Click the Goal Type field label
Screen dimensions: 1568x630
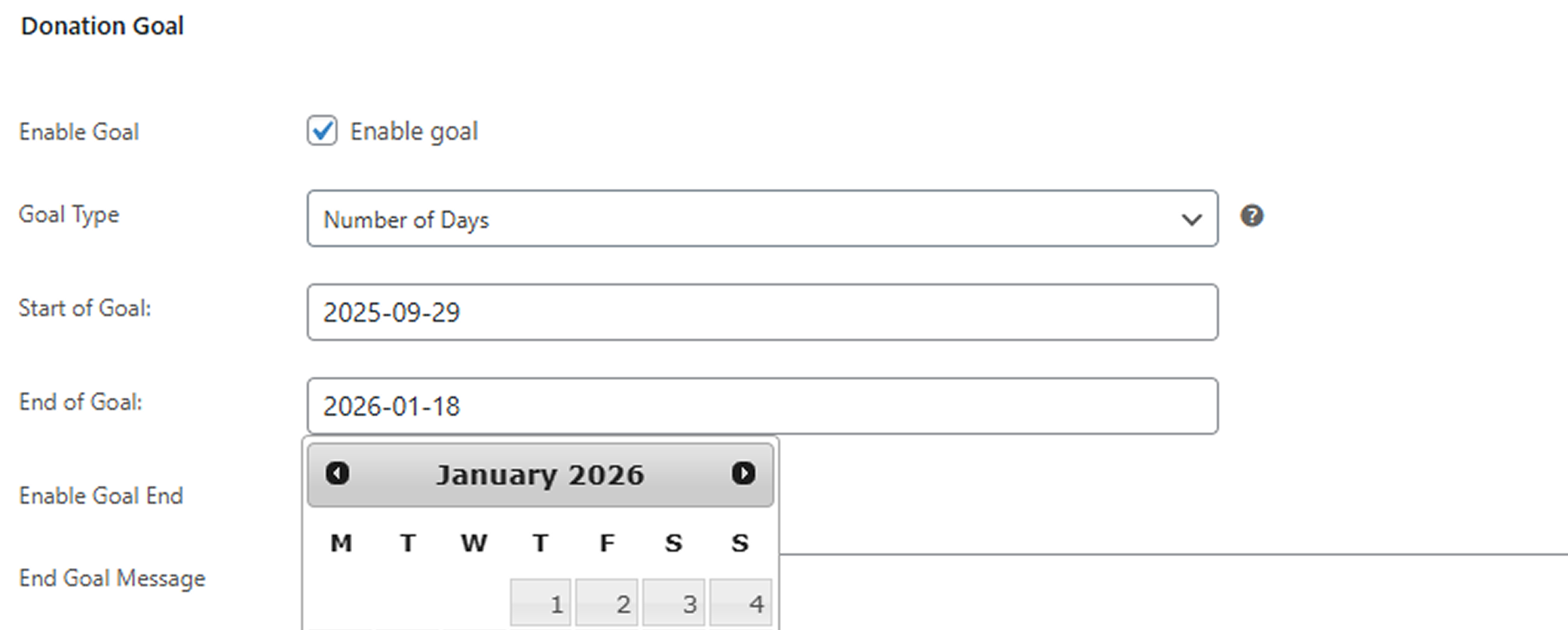tap(69, 215)
